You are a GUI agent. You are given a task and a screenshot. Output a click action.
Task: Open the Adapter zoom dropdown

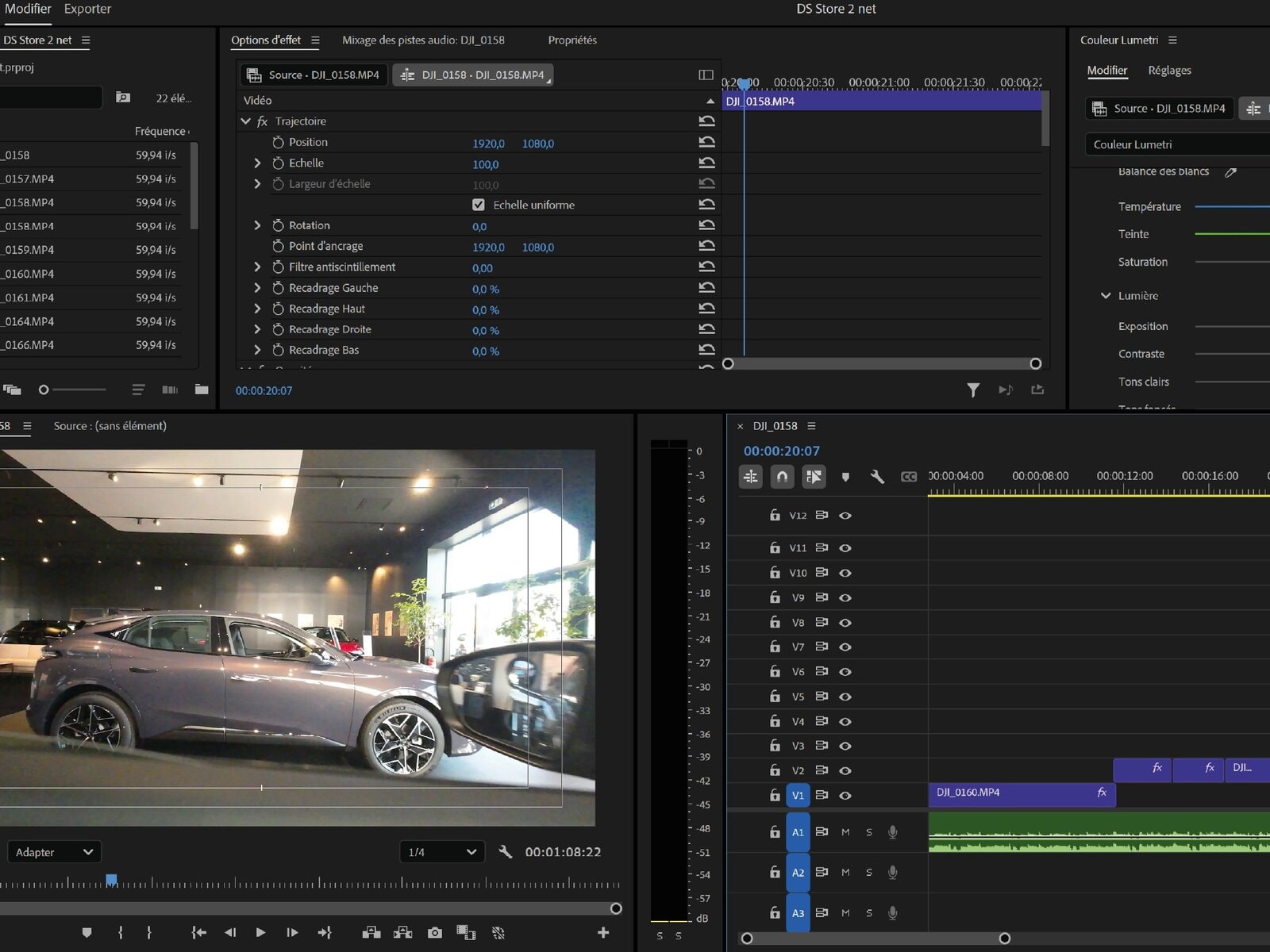tap(54, 852)
